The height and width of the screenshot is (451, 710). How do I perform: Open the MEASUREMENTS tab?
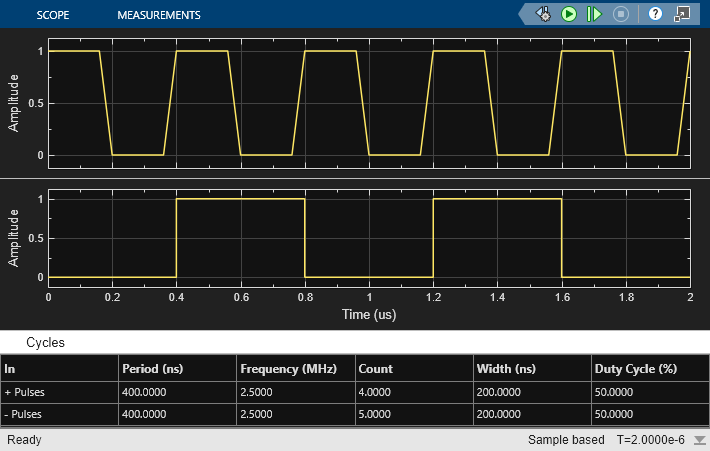tap(158, 15)
